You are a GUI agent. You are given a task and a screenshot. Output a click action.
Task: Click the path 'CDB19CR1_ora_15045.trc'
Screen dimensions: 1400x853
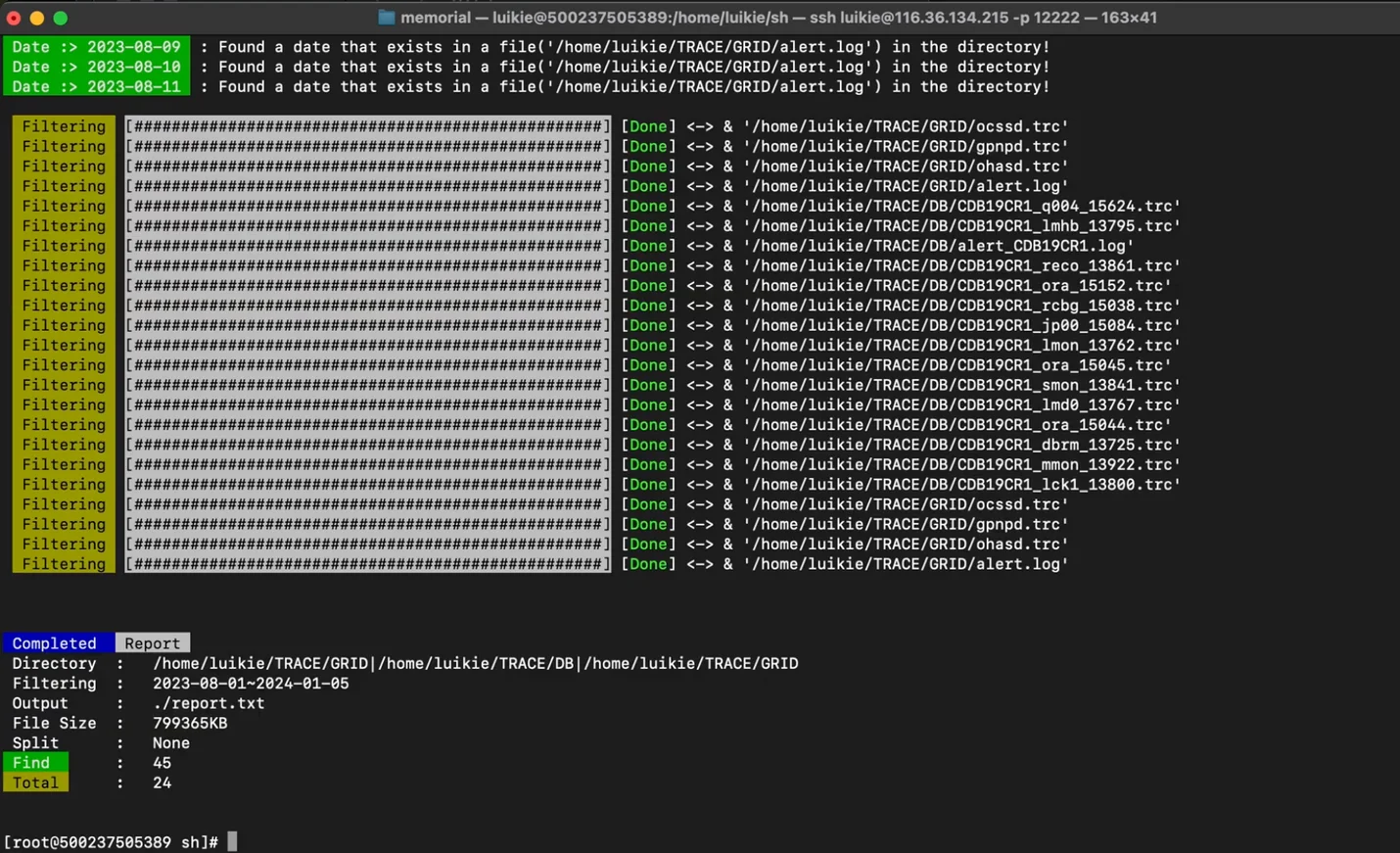(x=1060, y=365)
